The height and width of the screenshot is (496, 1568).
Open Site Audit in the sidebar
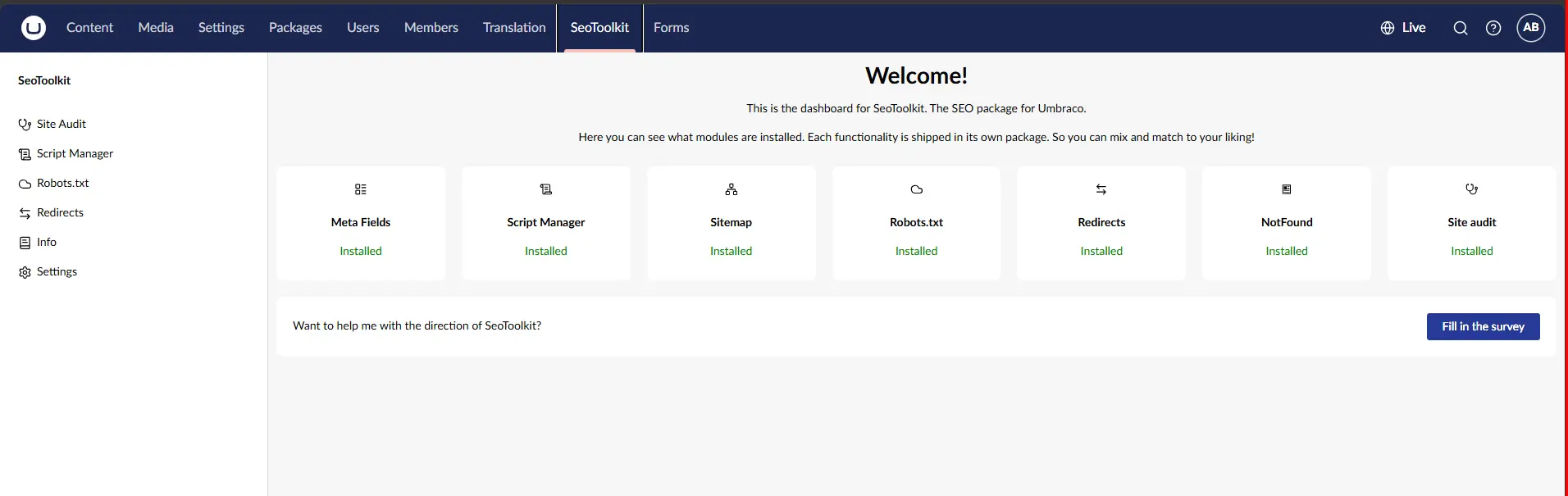pyautogui.click(x=62, y=125)
